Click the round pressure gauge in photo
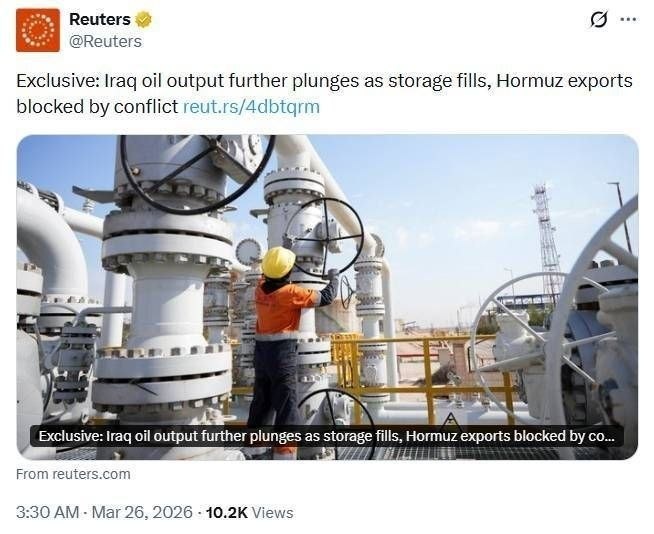 point(248,252)
